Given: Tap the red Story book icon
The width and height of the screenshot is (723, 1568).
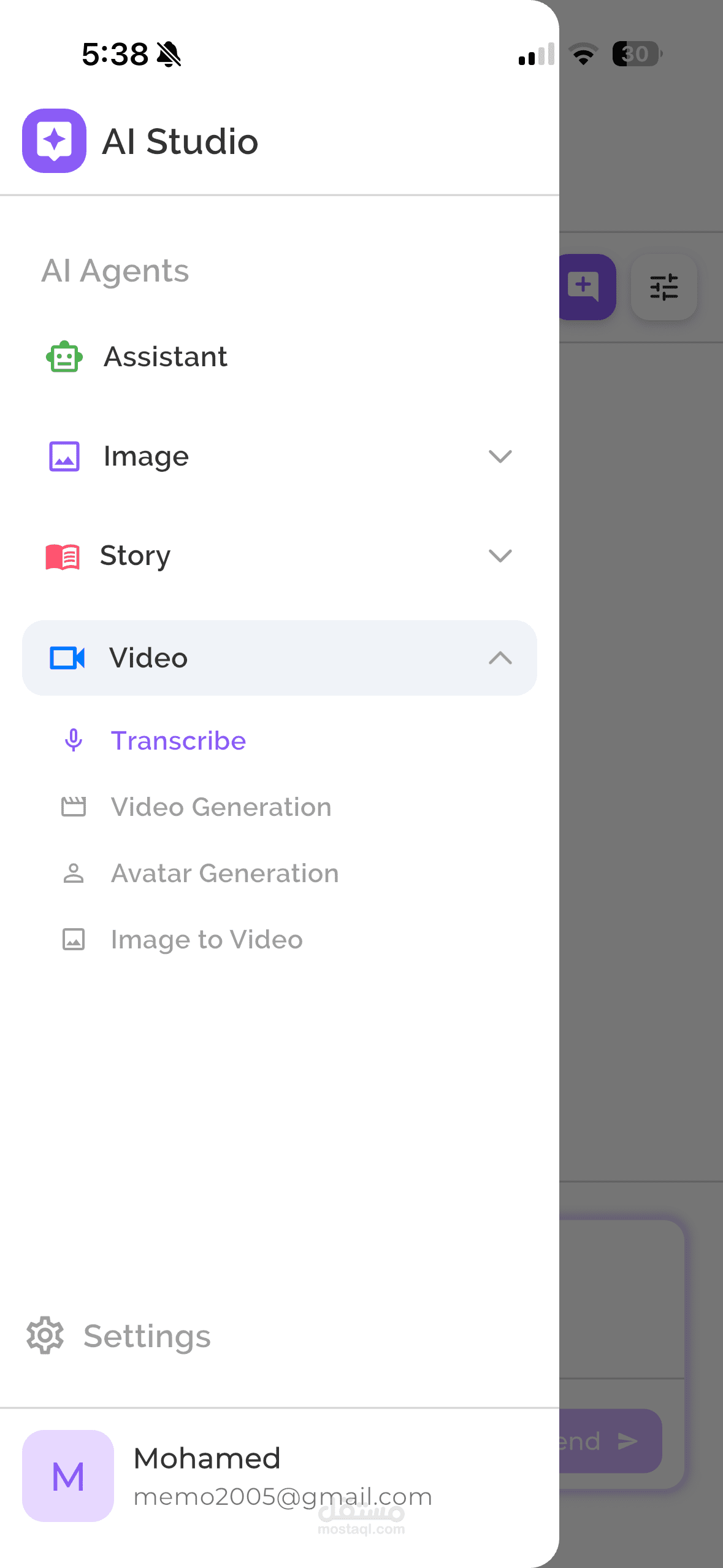Looking at the screenshot, I should click(x=63, y=556).
